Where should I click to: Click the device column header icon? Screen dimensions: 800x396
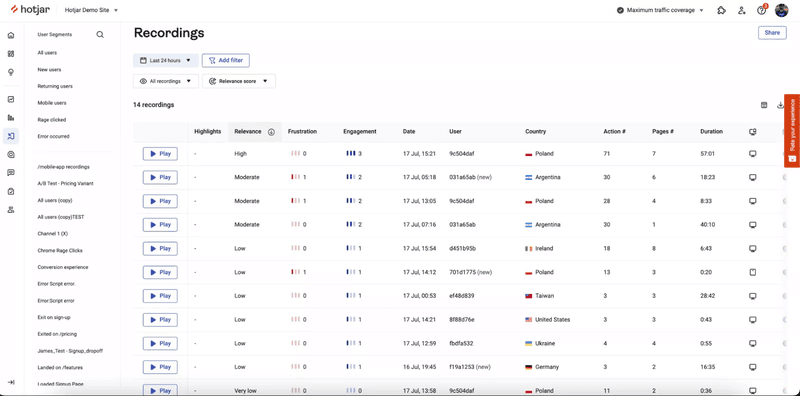(752, 132)
